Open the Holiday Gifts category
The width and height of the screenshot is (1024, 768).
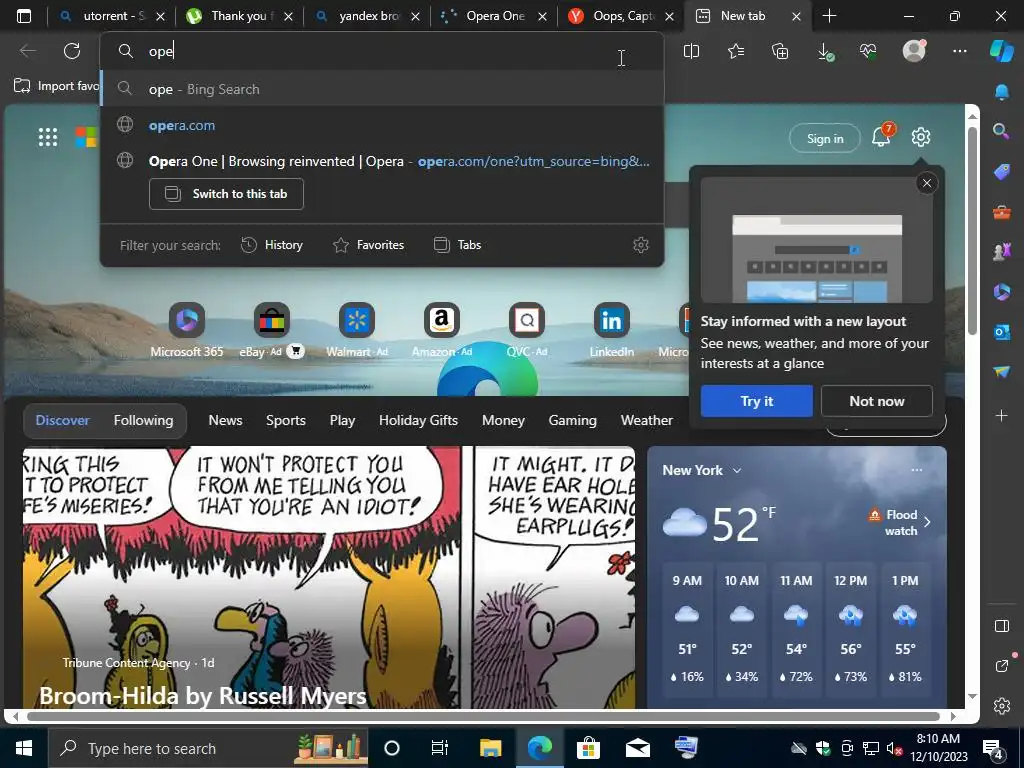pyautogui.click(x=418, y=421)
